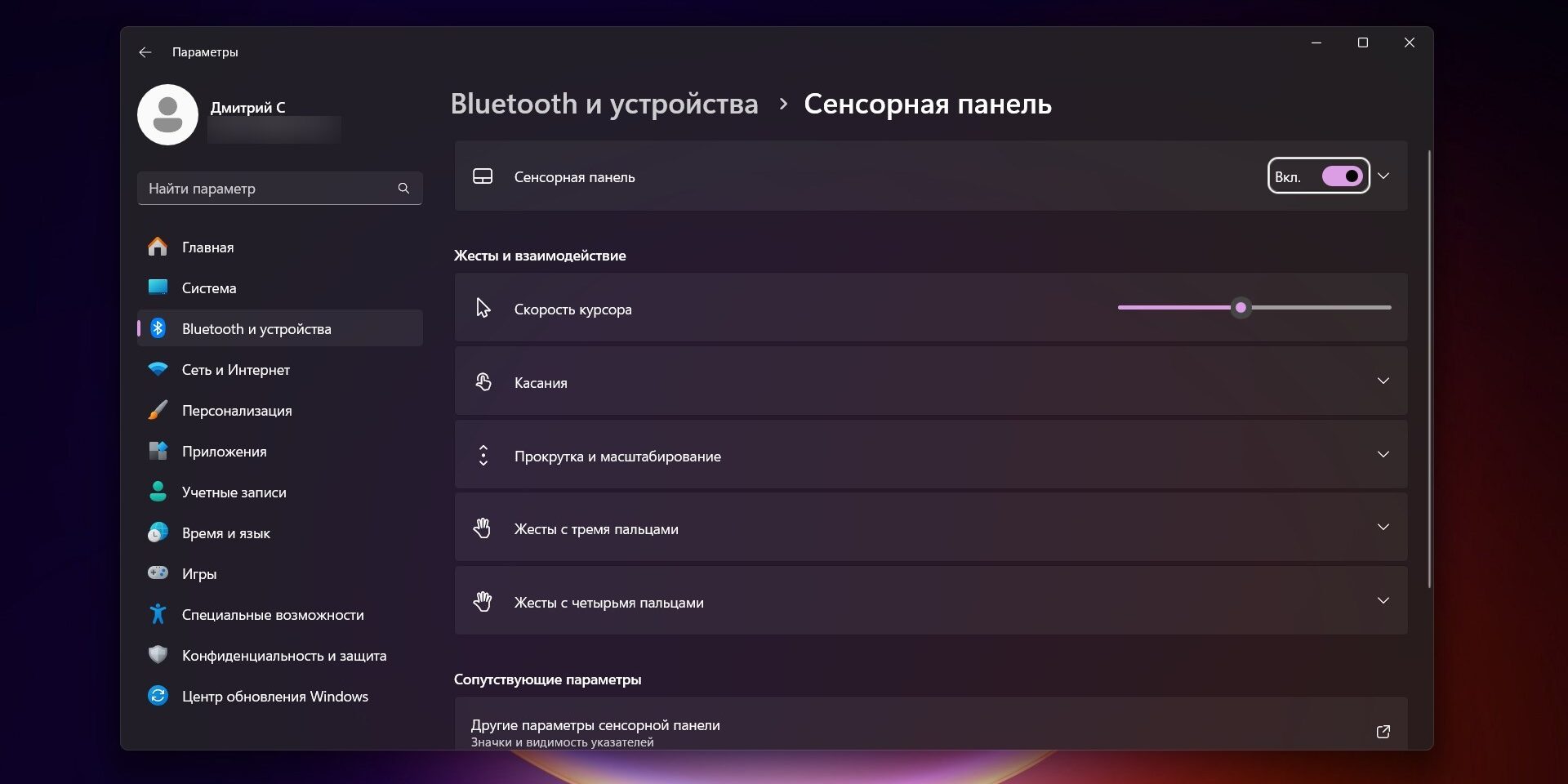Go to Специальные возможности section
This screenshot has width=1568, height=784.
(x=273, y=615)
